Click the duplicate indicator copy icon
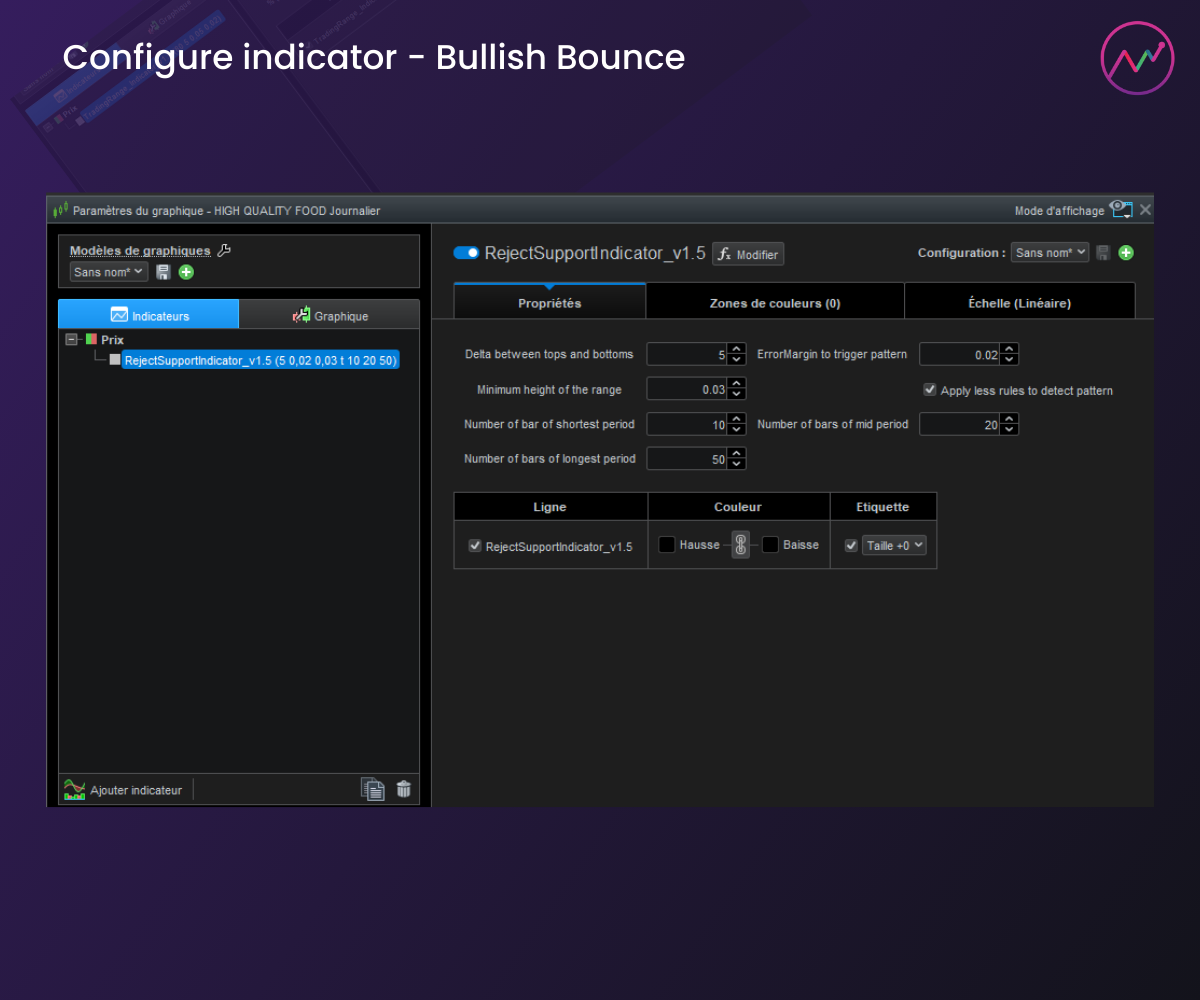 coord(372,789)
